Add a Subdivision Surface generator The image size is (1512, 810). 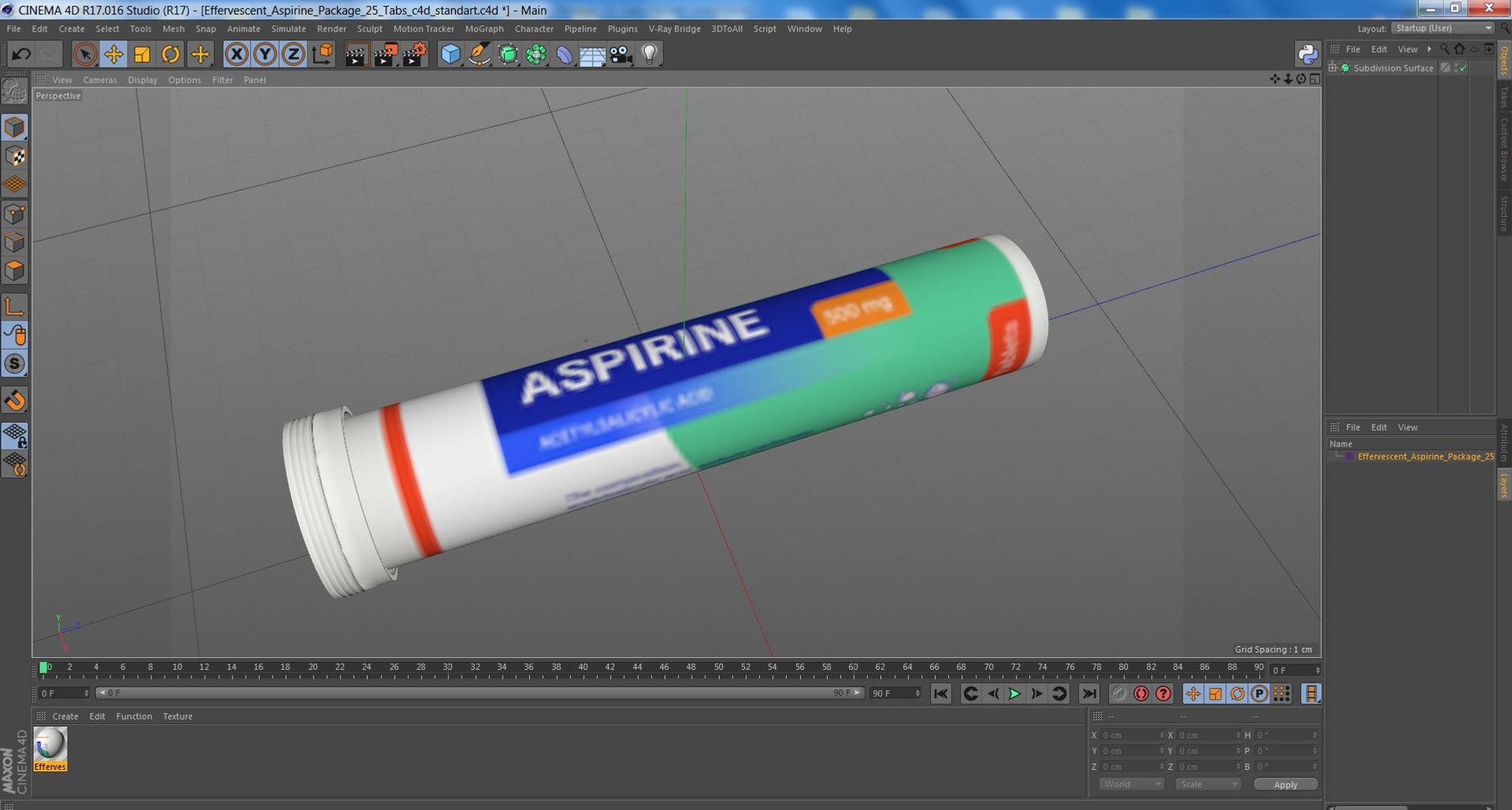coord(508,54)
